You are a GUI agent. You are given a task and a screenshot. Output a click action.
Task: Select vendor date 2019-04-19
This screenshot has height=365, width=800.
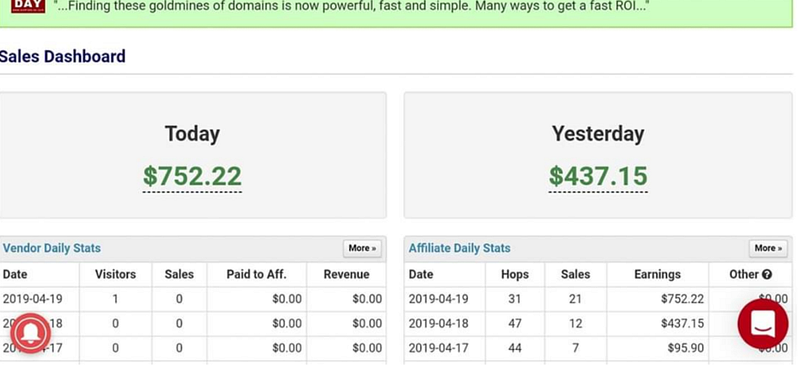coord(33,299)
